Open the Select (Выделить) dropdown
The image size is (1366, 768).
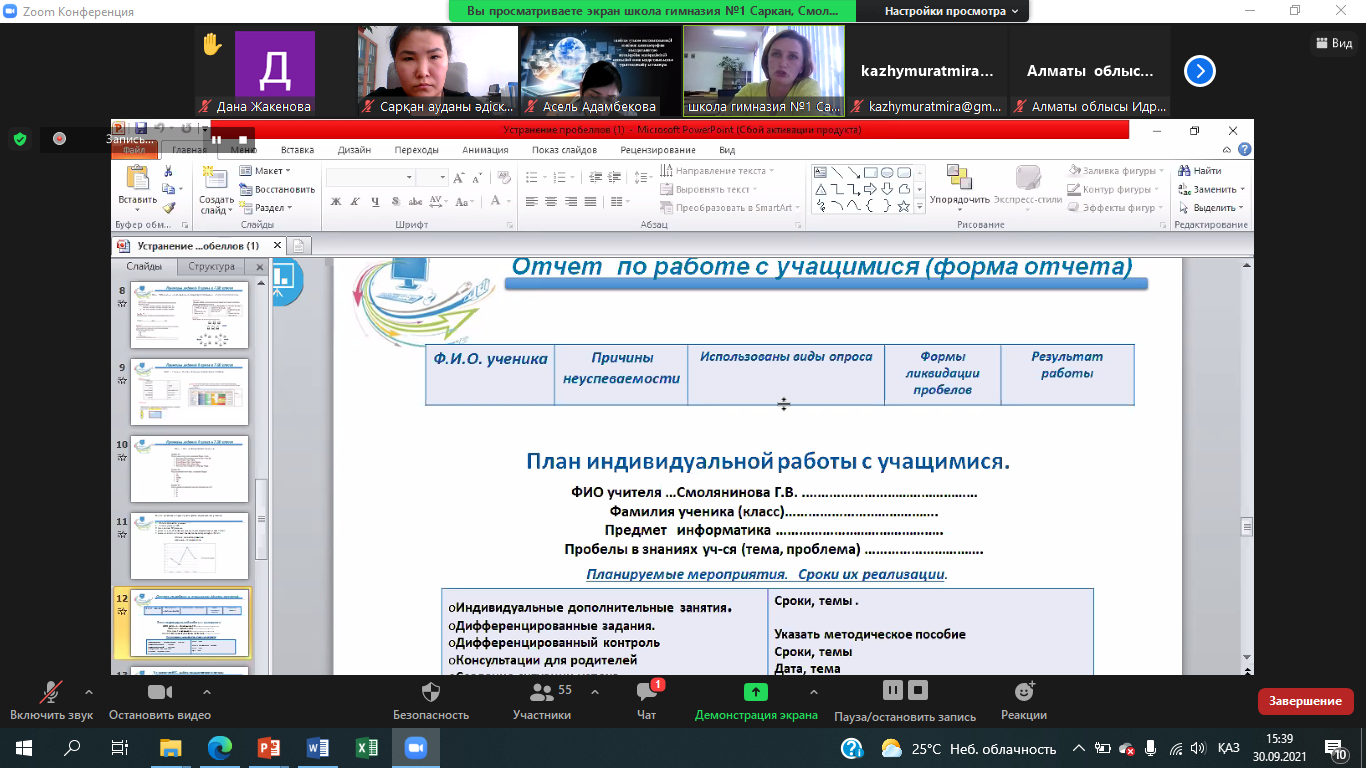[x=1211, y=208]
